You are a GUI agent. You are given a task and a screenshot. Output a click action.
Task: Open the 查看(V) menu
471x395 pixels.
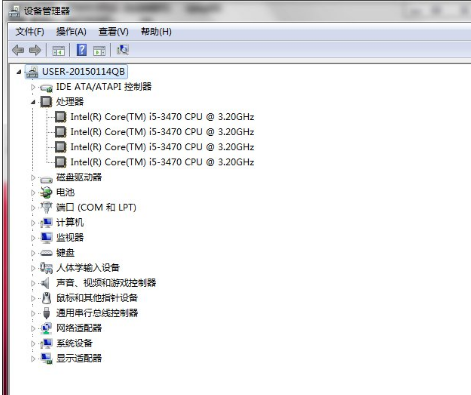pos(113,32)
